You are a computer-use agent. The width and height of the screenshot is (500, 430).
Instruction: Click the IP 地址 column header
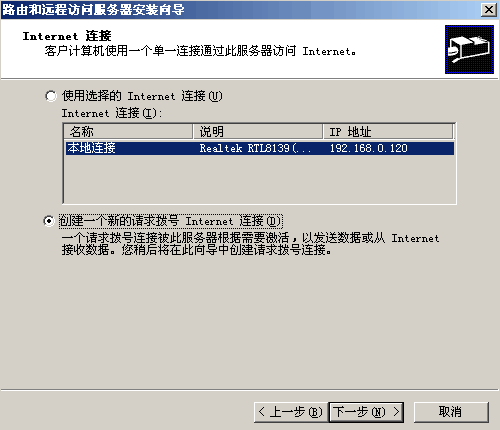pyautogui.click(x=388, y=132)
